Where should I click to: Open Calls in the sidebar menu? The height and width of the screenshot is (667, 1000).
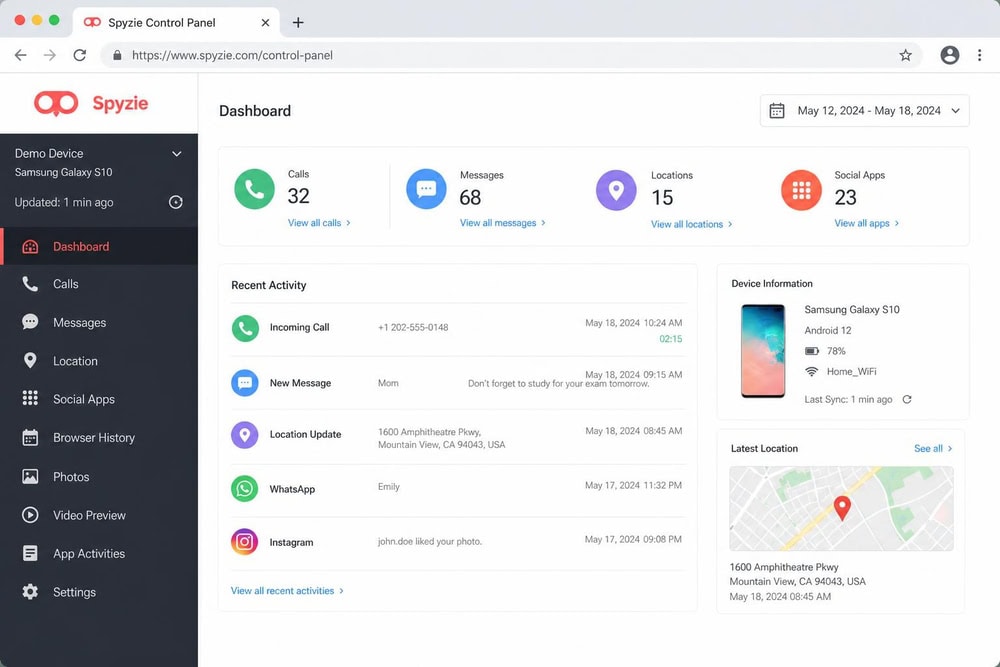coord(99,284)
